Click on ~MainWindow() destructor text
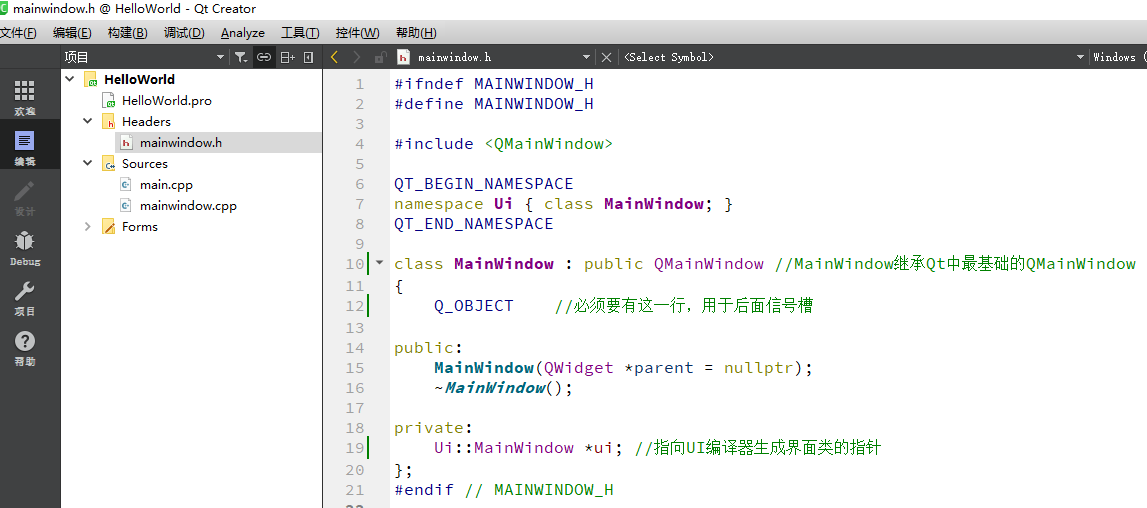Image resolution: width=1147 pixels, height=508 pixels. pyautogui.click(x=503, y=387)
